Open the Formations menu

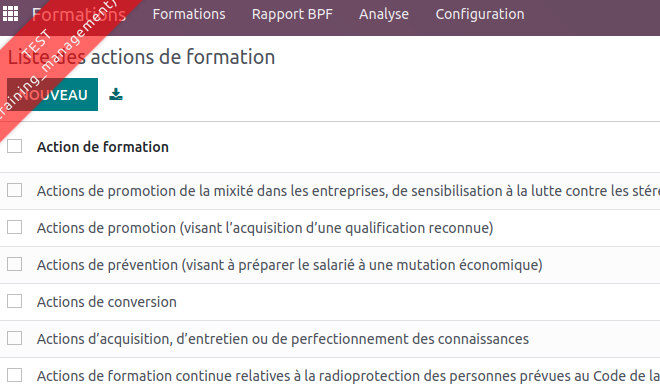(x=189, y=14)
